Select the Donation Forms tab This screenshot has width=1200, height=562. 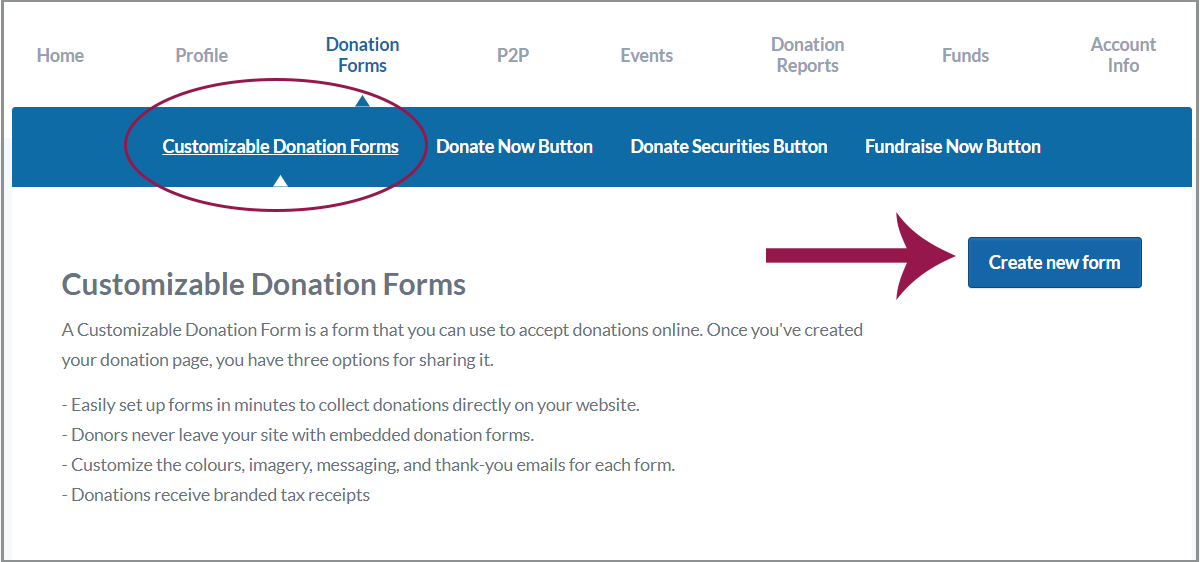click(x=362, y=56)
